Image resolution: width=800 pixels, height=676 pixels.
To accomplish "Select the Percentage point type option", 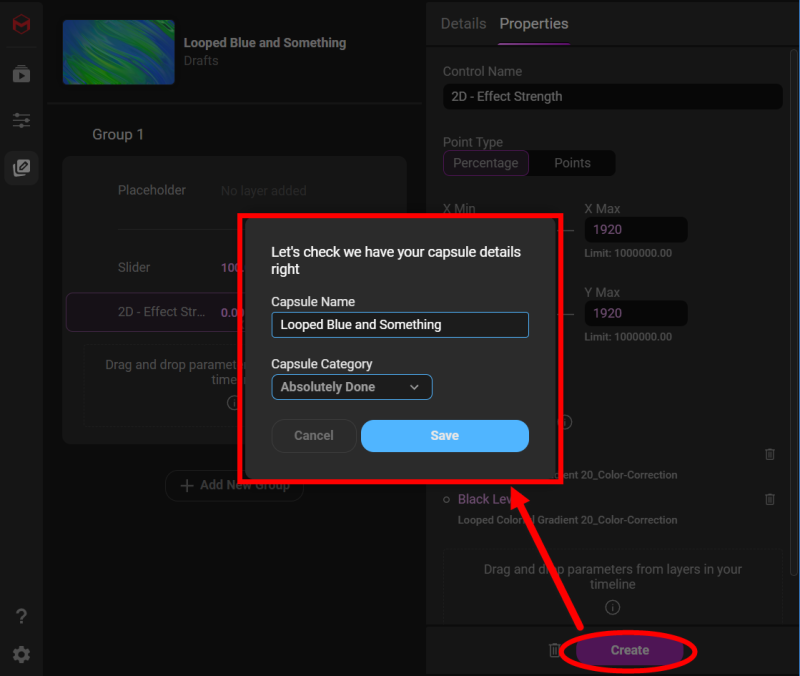I will pyautogui.click(x=485, y=163).
